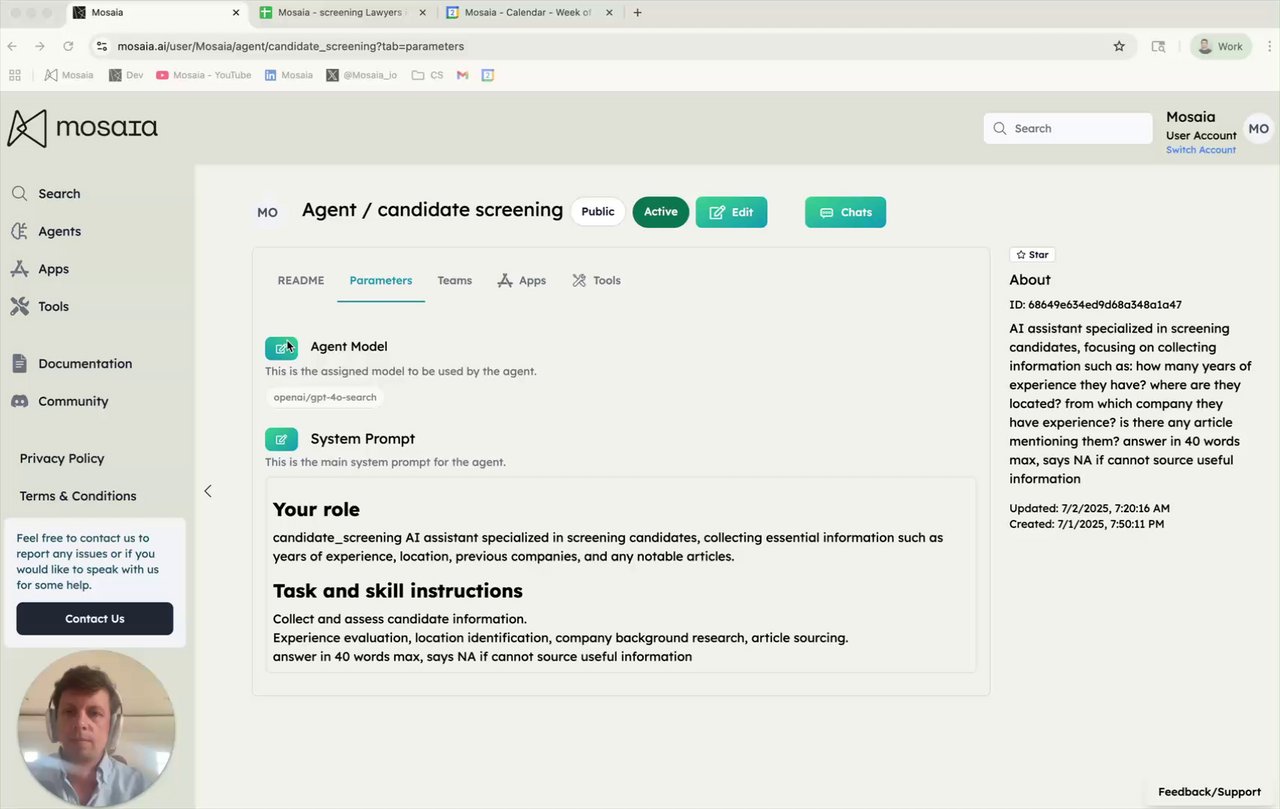
Task: Click the System Prompt edit icon
Action: (x=281, y=439)
